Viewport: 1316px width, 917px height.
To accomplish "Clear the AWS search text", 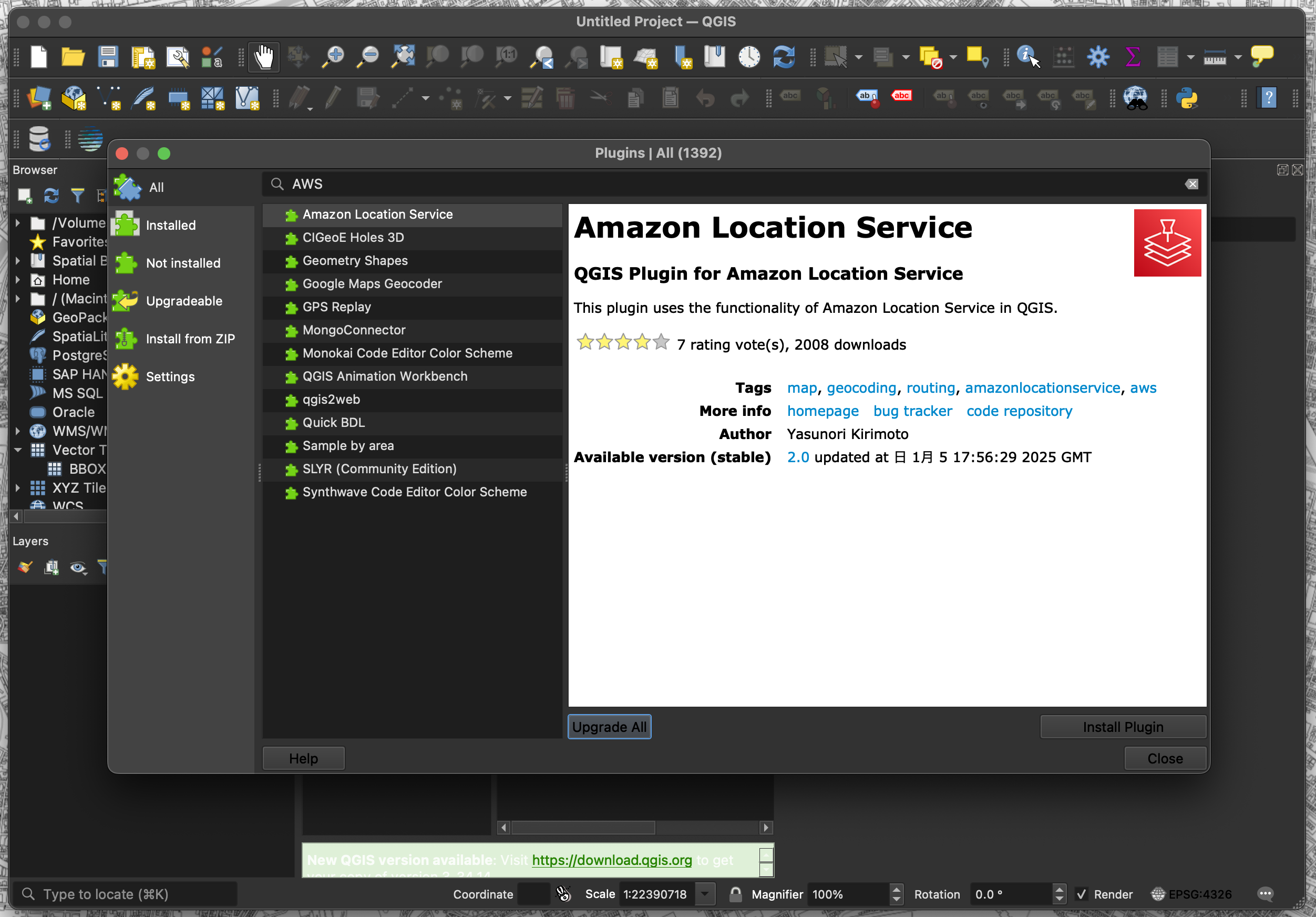I will (x=1191, y=184).
